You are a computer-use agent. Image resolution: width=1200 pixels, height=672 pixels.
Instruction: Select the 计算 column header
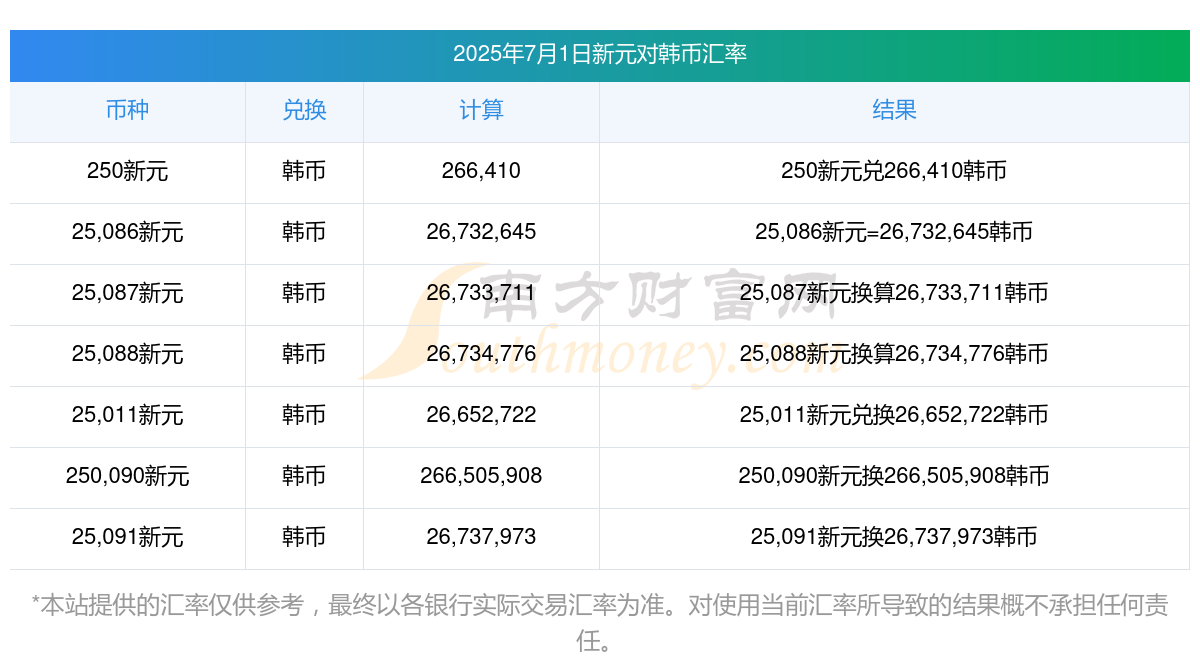click(481, 110)
